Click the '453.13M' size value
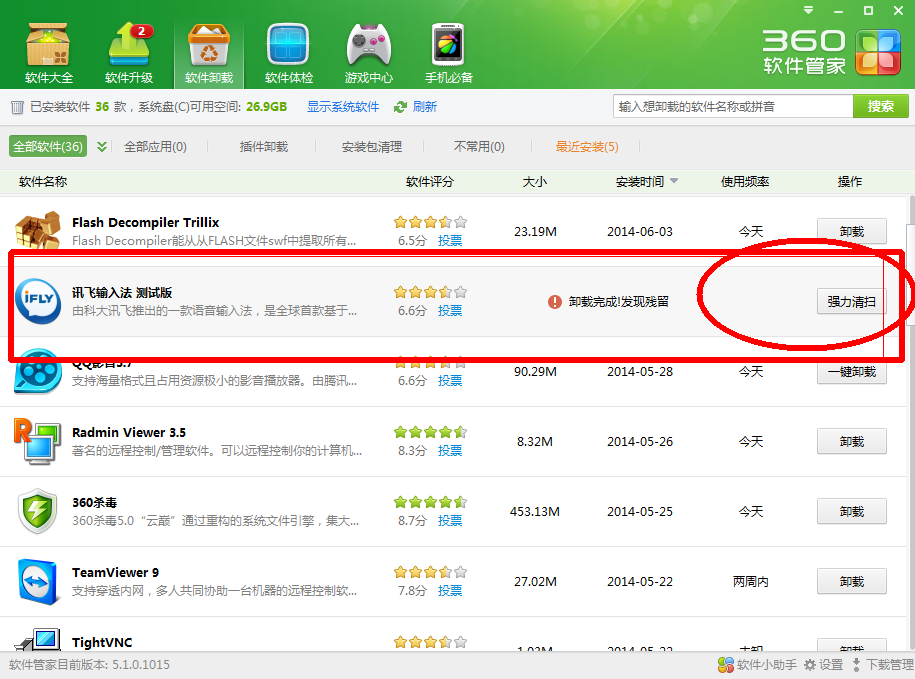Screen dimensions: 915x679 pos(535,512)
